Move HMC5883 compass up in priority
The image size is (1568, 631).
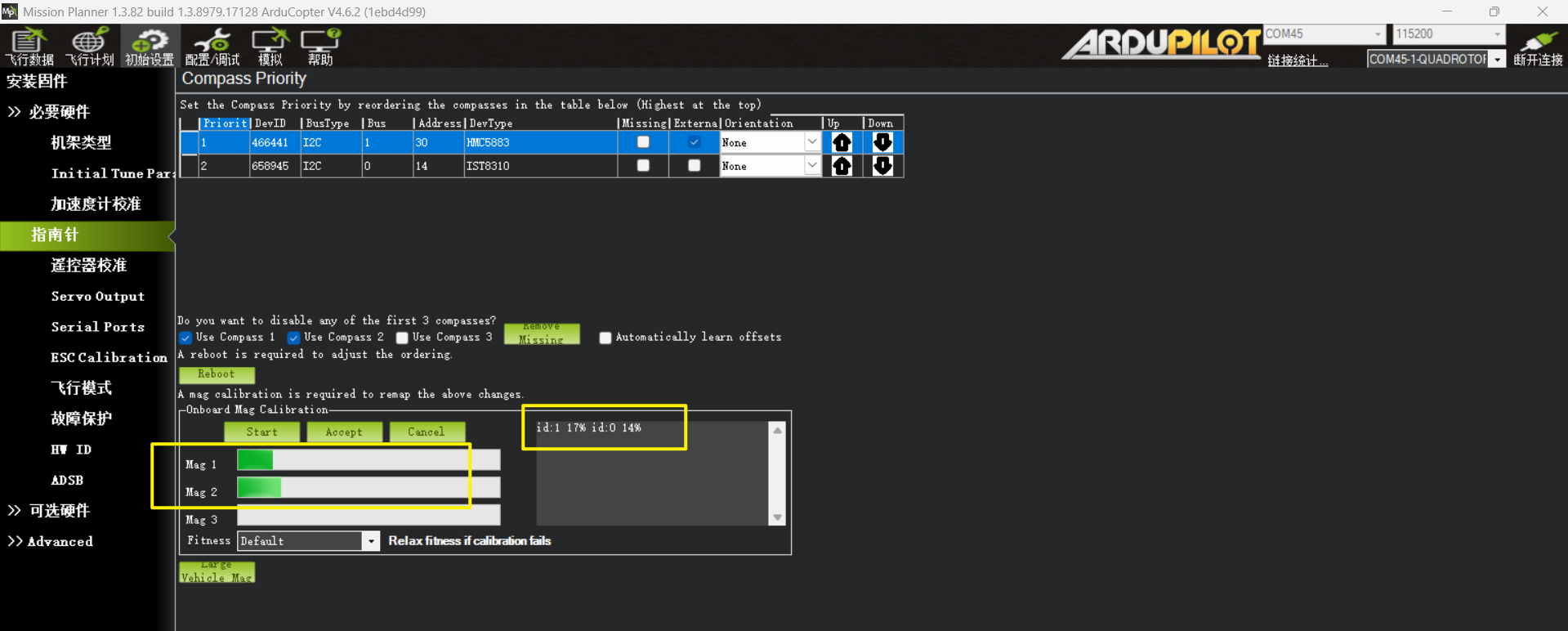click(x=842, y=142)
